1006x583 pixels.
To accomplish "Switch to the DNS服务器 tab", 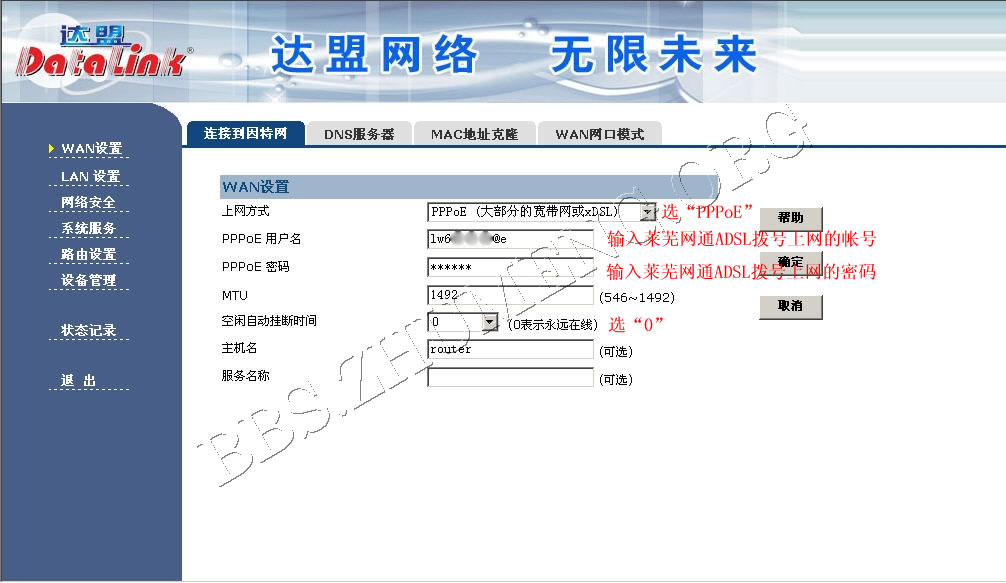I will (x=359, y=134).
